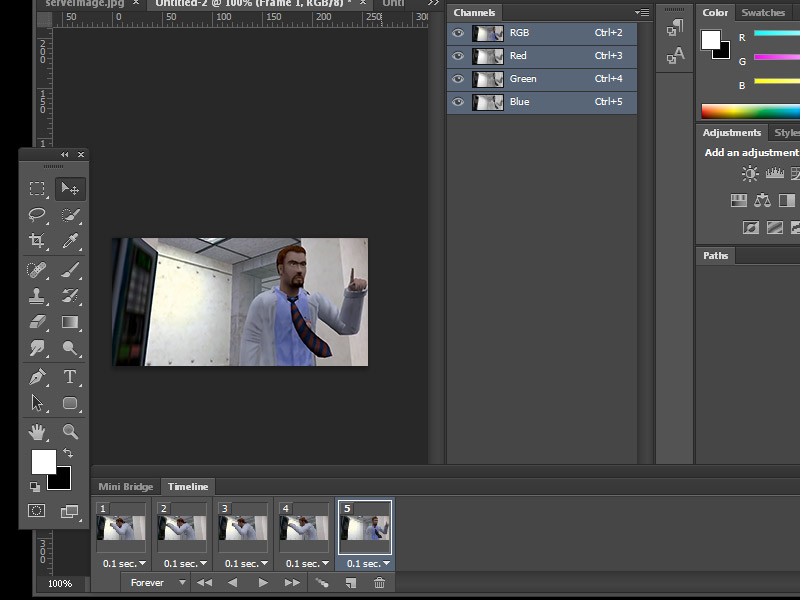Select the Pen tool
This screenshot has width=800, height=600.
(x=37, y=377)
